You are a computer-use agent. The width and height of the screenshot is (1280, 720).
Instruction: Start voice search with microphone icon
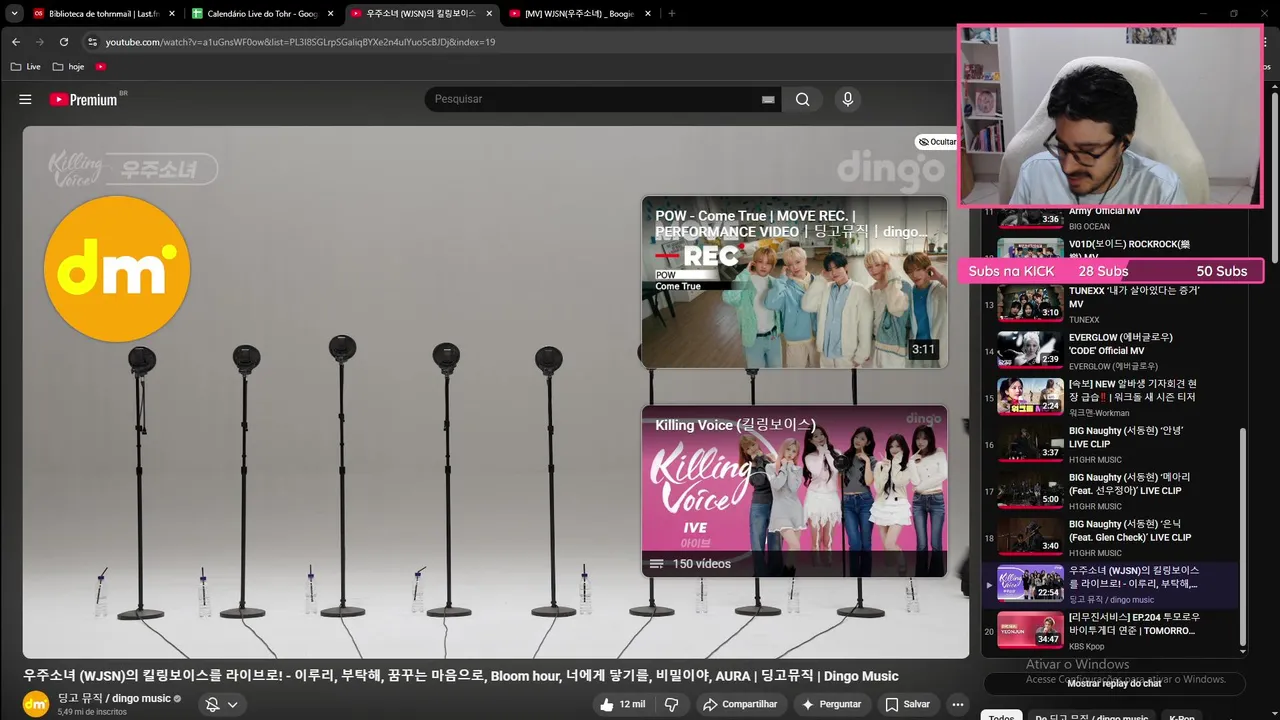[x=847, y=99]
